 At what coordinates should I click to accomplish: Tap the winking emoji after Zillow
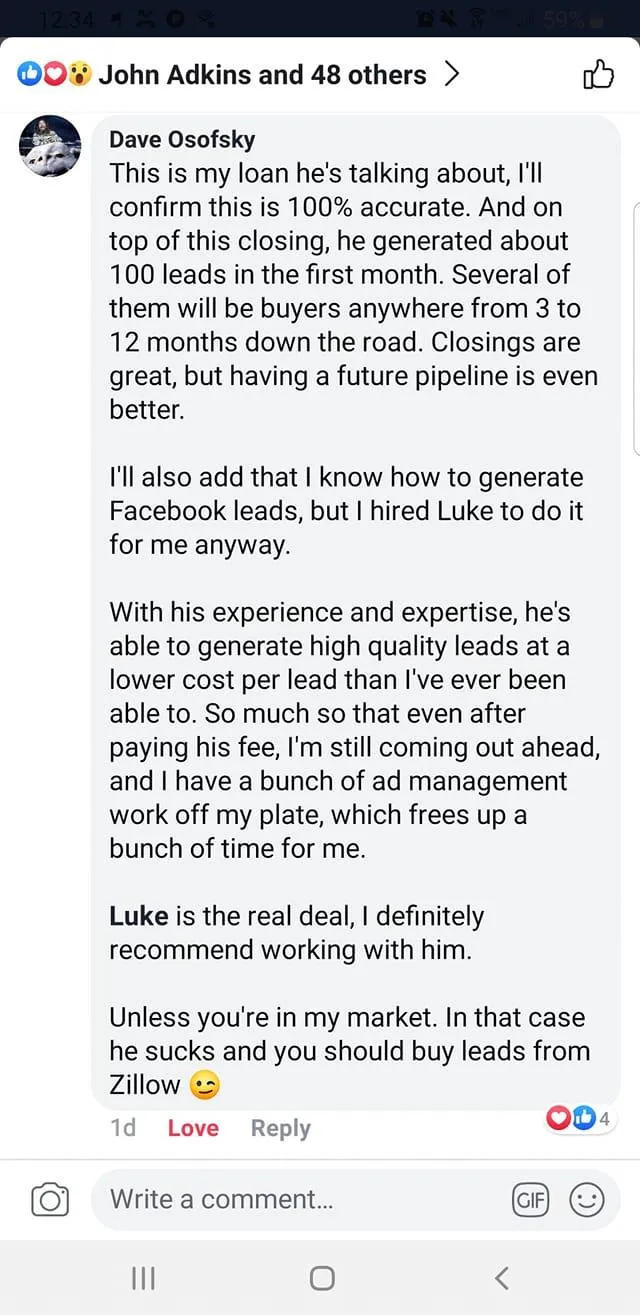tap(204, 1085)
